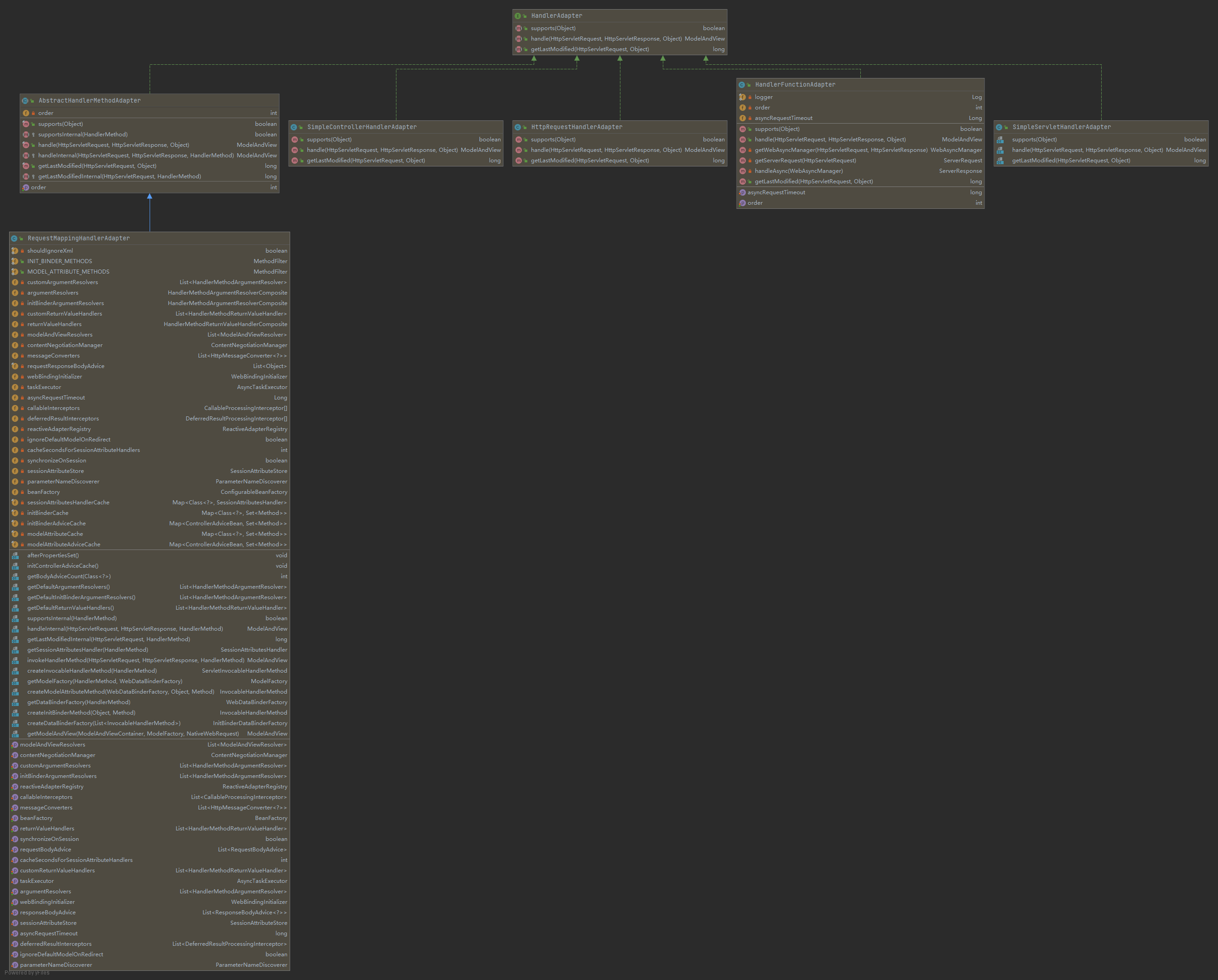Click the callableInterceptors field row
This screenshot has width=1218, height=980.
pyautogui.click(x=150, y=409)
